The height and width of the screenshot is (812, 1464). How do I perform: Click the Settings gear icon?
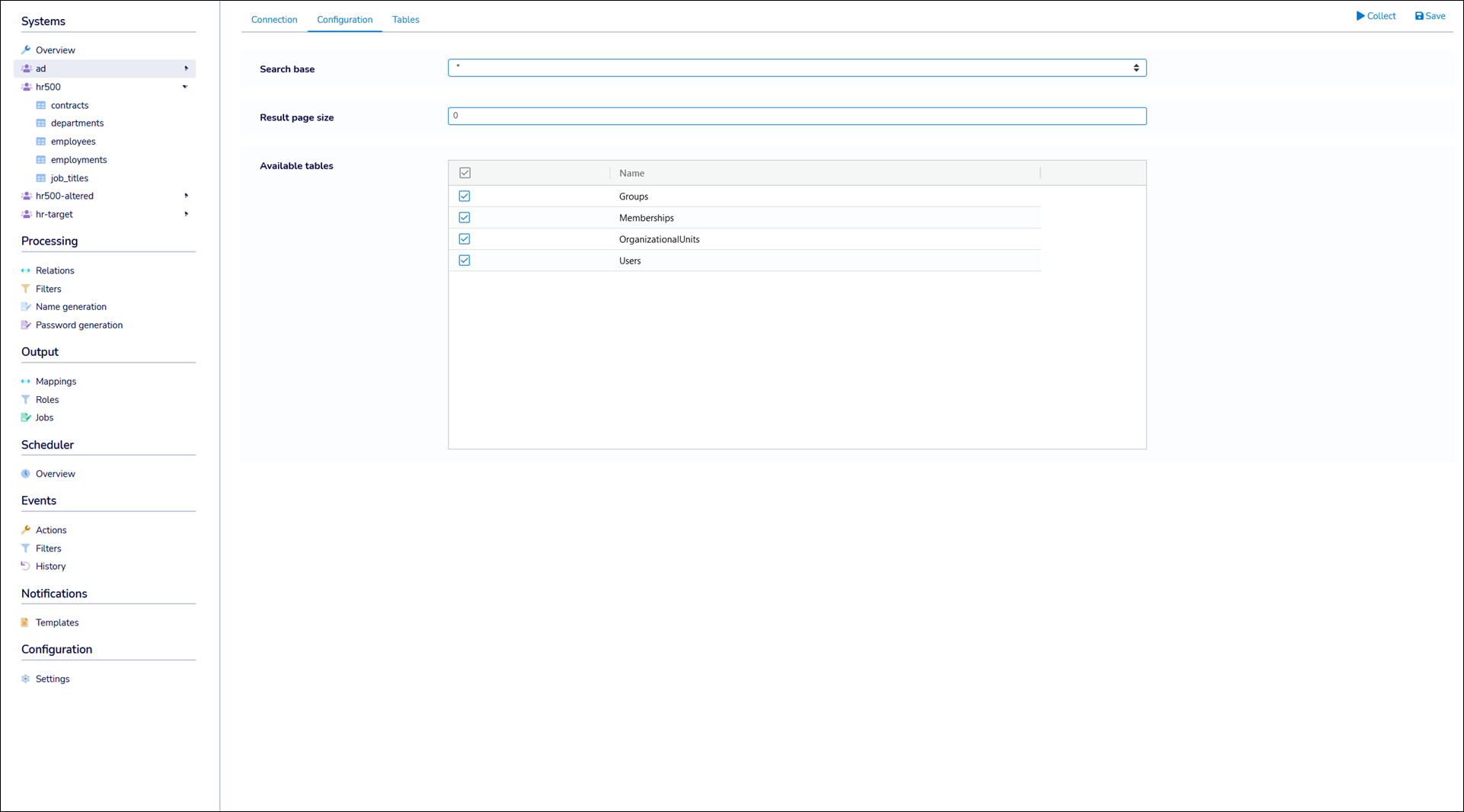[x=26, y=679]
